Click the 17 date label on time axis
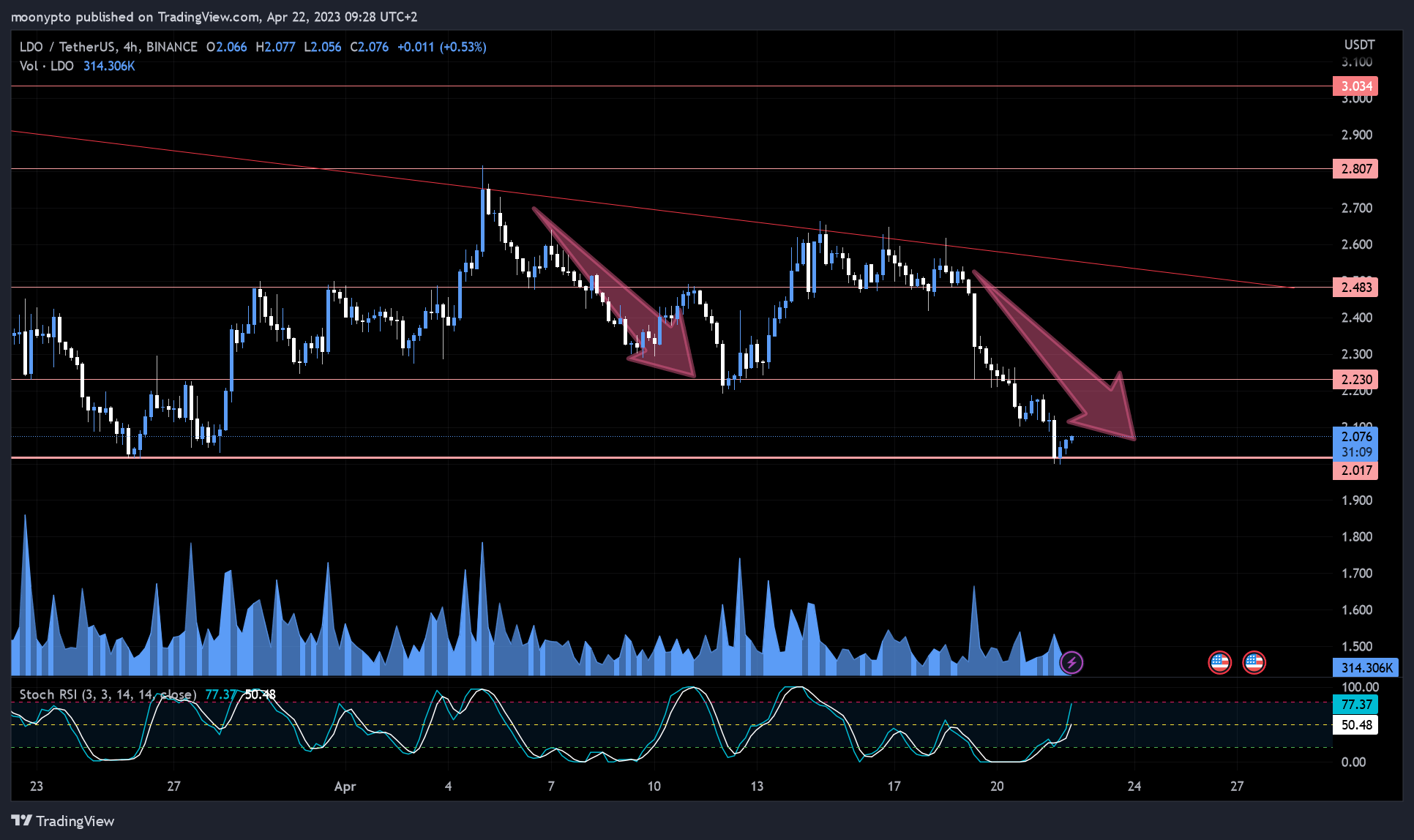This screenshot has width=1414, height=840. [x=894, y=787]
